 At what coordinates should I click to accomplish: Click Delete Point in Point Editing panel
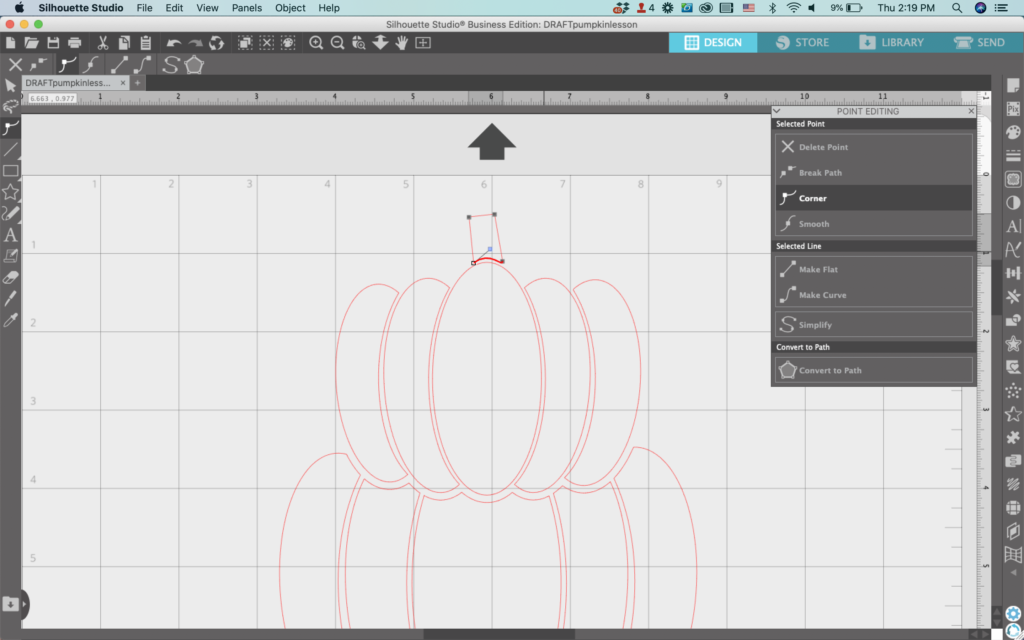874,147
